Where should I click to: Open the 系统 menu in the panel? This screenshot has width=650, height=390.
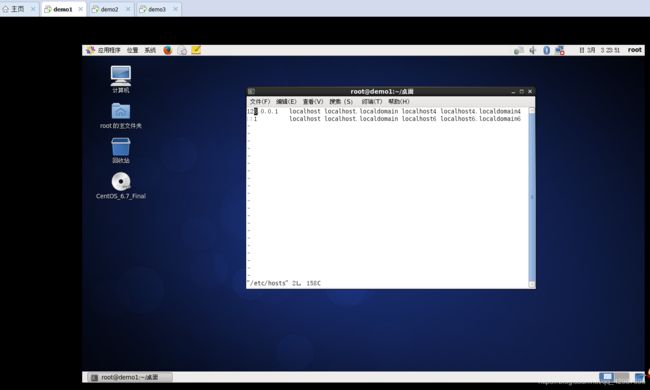click(150, 50)
